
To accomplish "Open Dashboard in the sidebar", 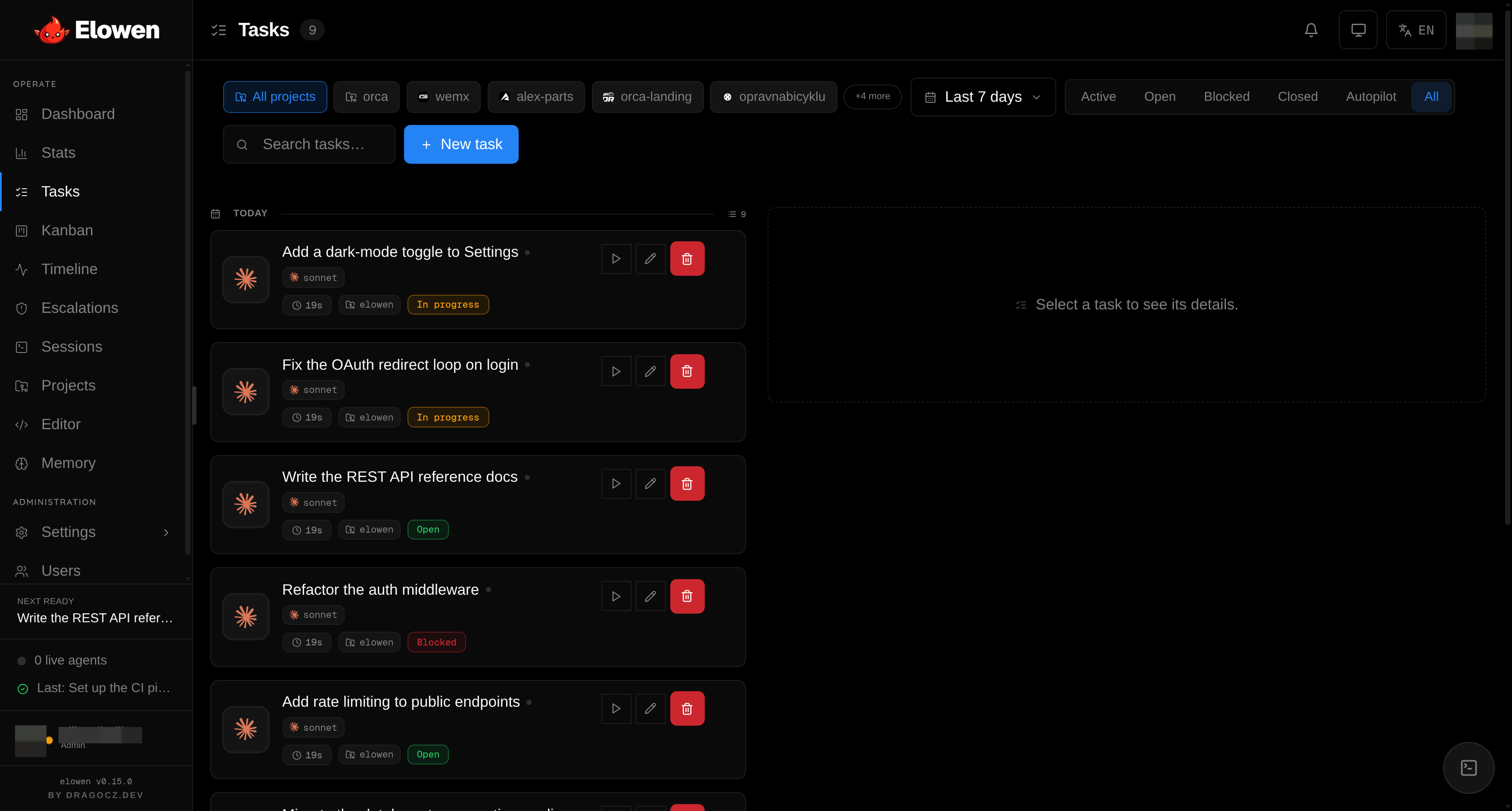I will 93,114.
